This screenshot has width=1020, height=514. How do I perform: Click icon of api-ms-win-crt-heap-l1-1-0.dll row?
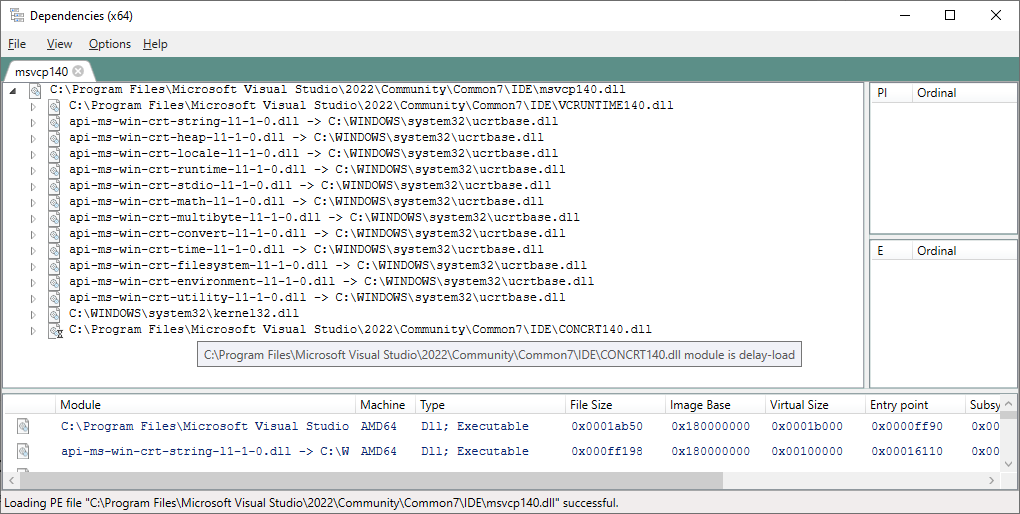click(x=55, y=138)
